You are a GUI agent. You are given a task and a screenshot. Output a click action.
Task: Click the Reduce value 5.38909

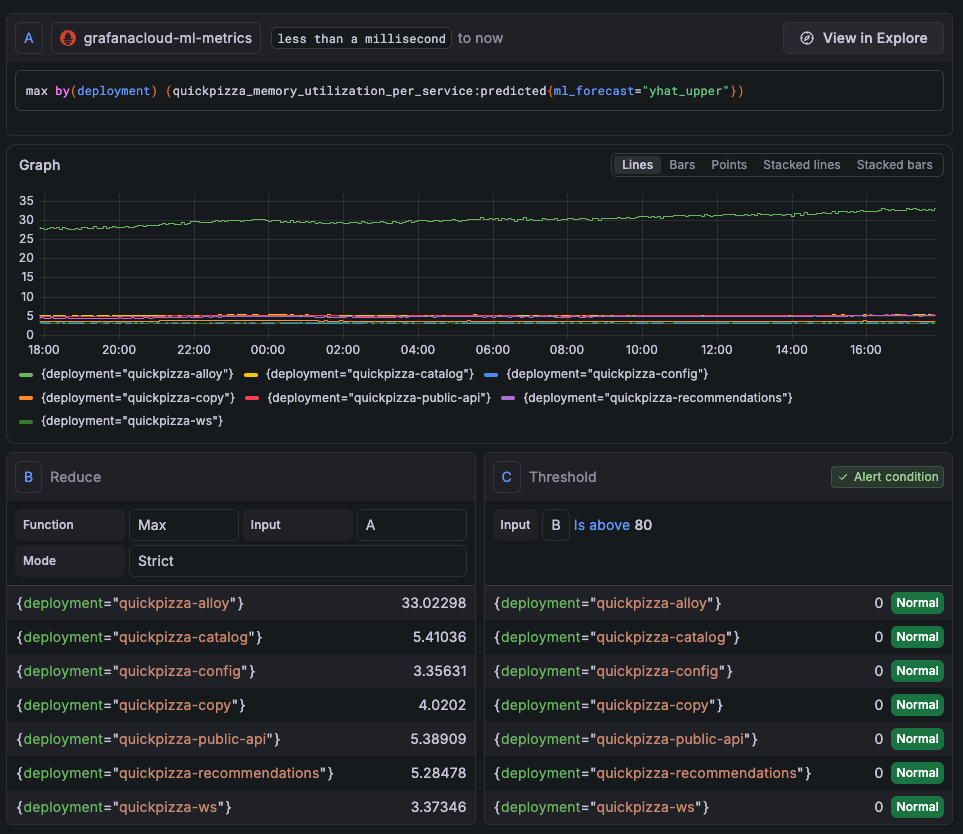438,739
